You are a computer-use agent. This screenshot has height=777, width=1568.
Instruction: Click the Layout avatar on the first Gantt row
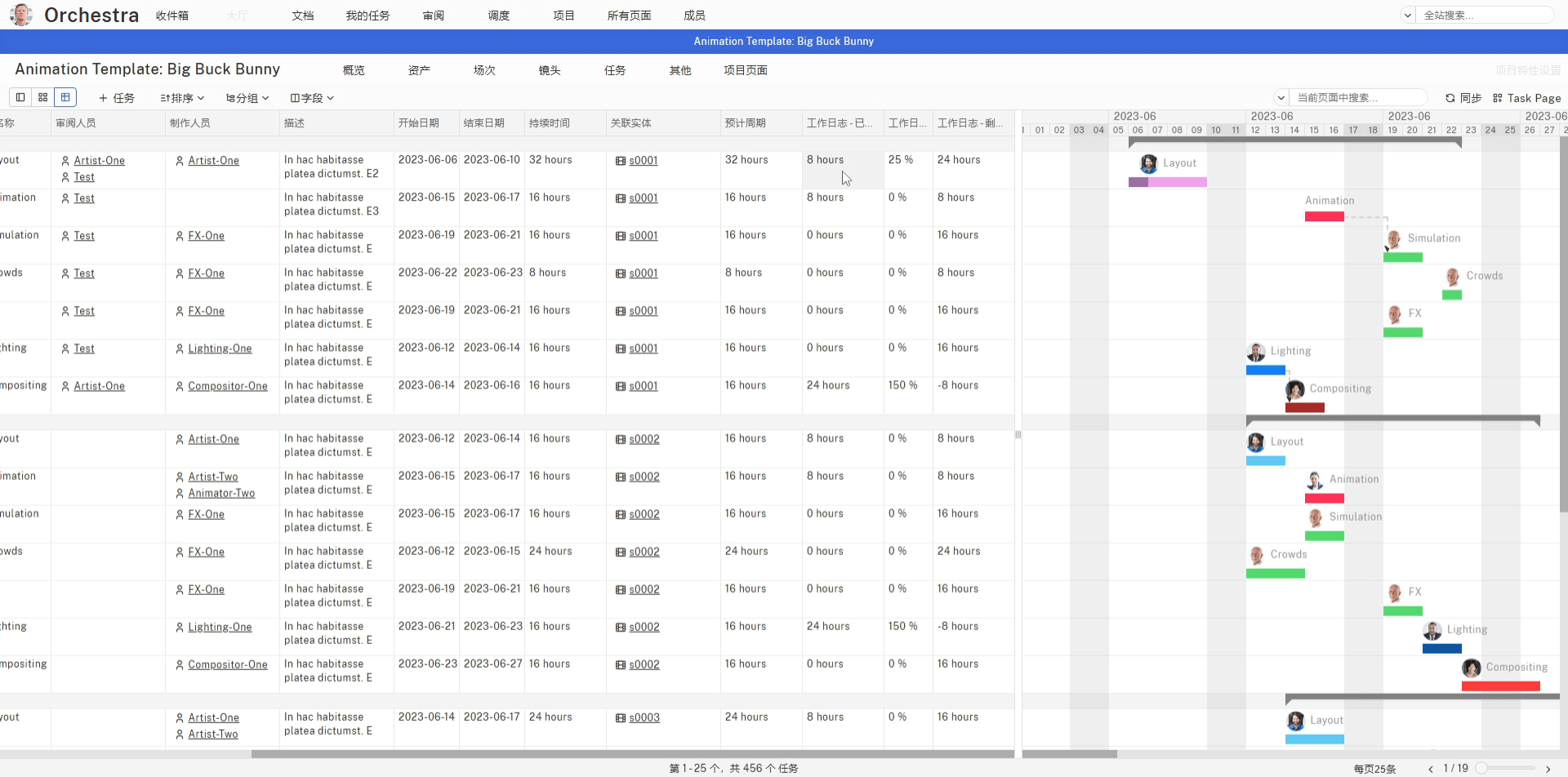pos(1148,164)
